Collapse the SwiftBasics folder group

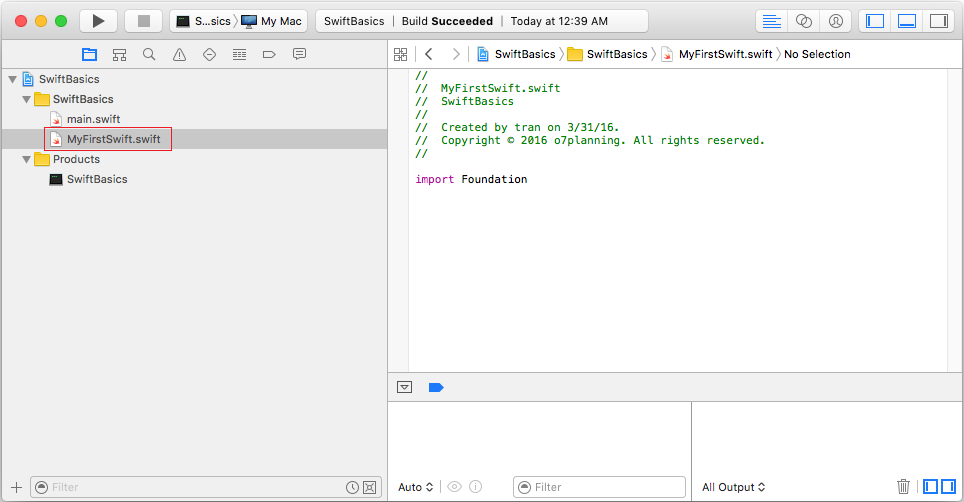[26, 100]
